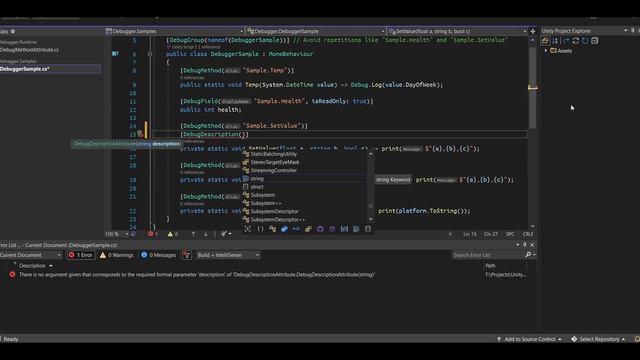Toggle the target-type filter in IntelliSense

click(x=248, y=229)
